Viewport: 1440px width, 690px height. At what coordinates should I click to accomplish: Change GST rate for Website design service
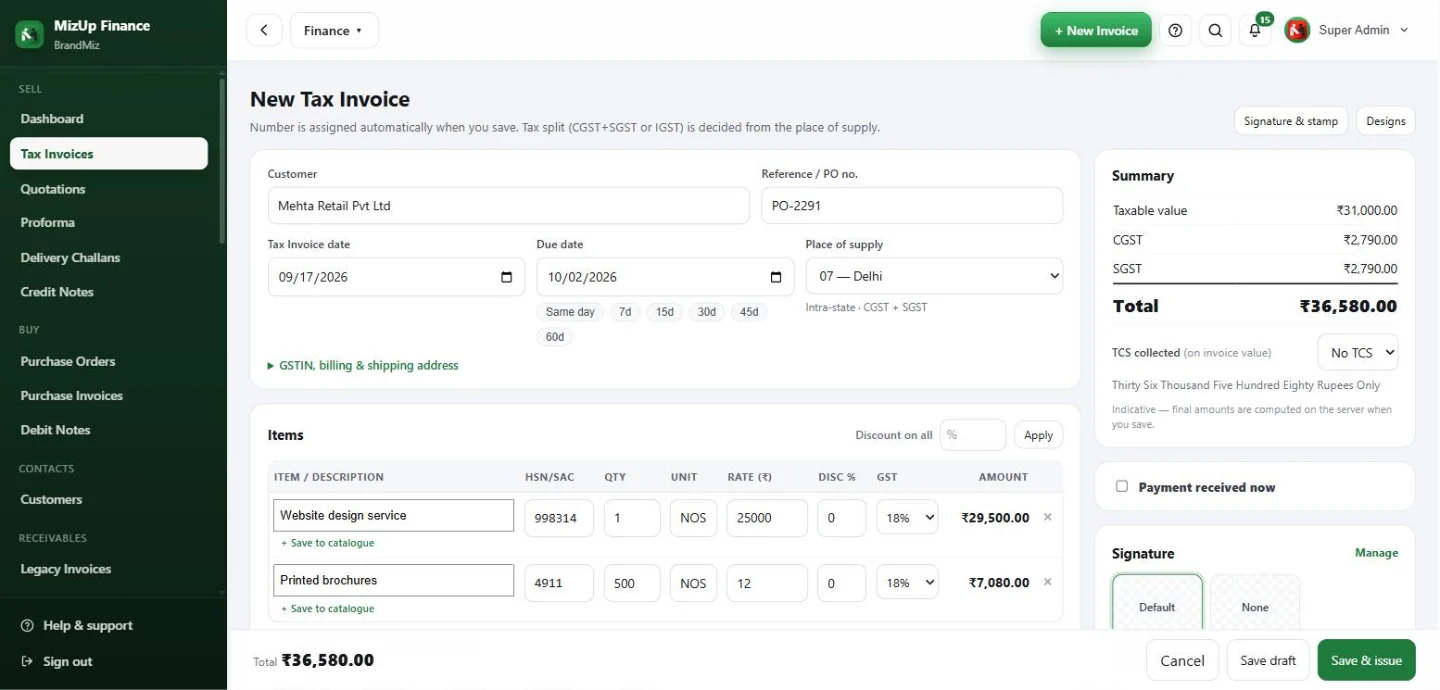[x=907, y=517]
